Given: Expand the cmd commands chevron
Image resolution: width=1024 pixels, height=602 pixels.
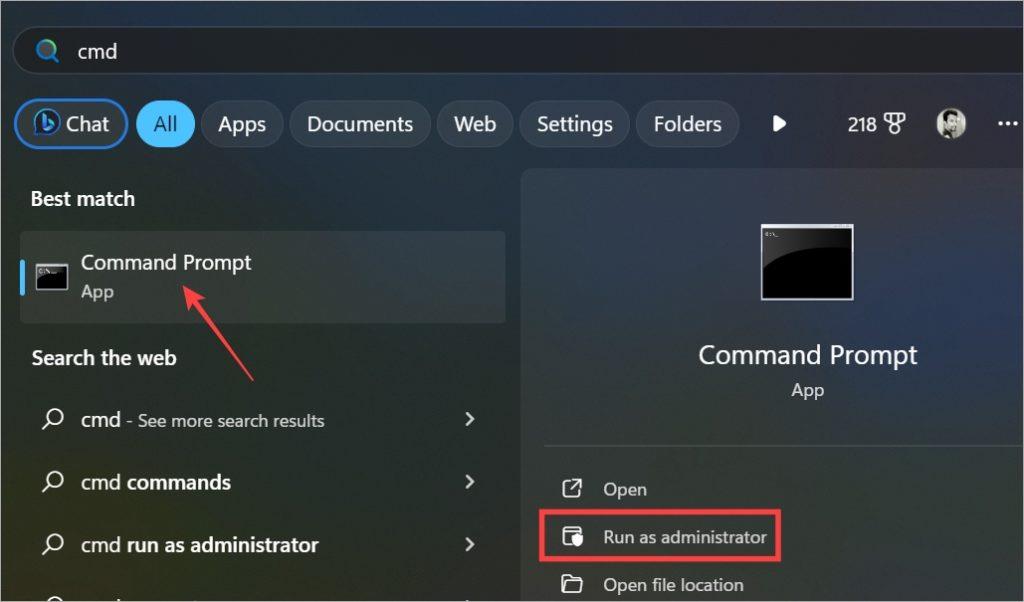Looking at the screenshot, I should (469, 482).
